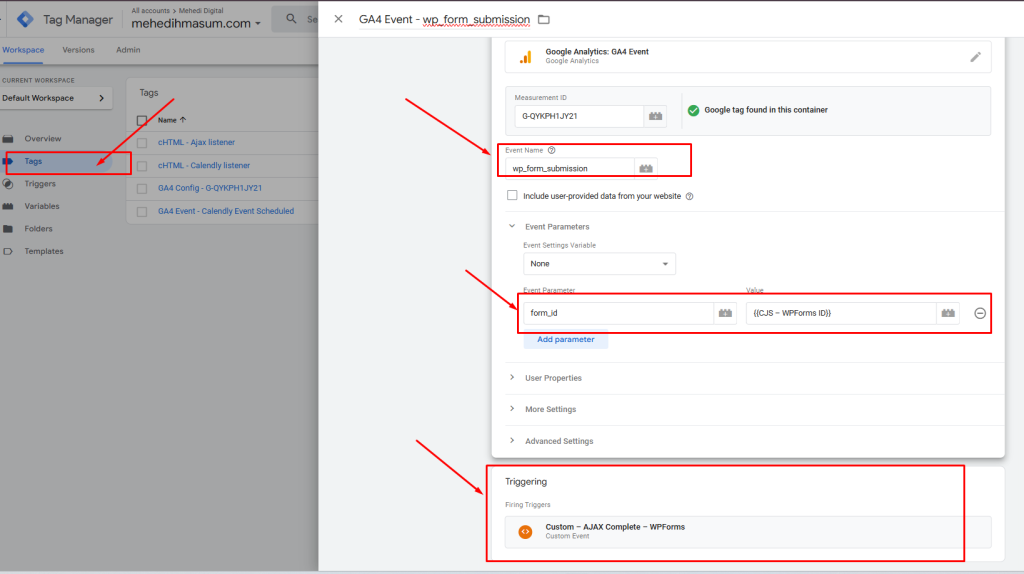
Task: Click the Tag Manager logo icon
Action: pos(25,20)
